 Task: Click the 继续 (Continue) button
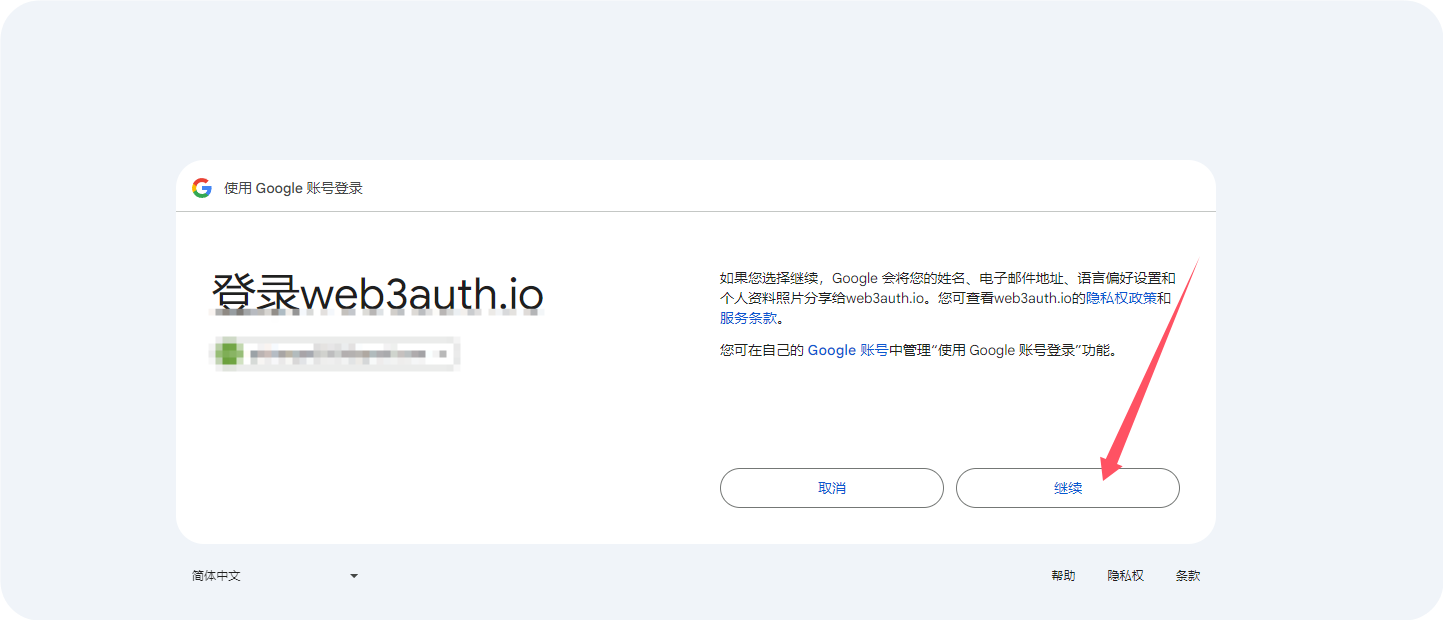point(1067,488)
